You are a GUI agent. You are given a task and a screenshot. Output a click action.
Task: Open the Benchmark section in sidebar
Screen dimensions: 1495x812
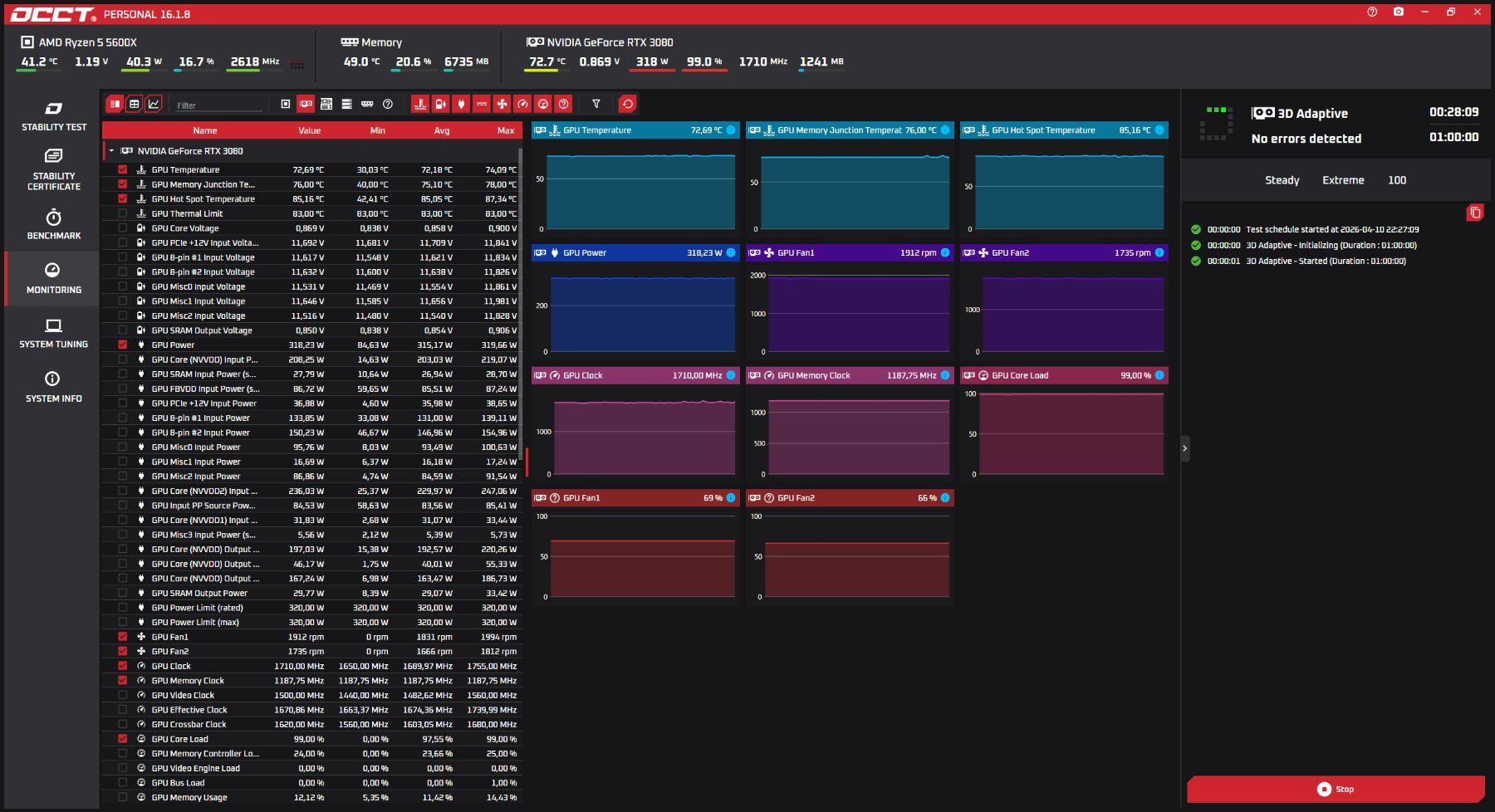(53, 224)
